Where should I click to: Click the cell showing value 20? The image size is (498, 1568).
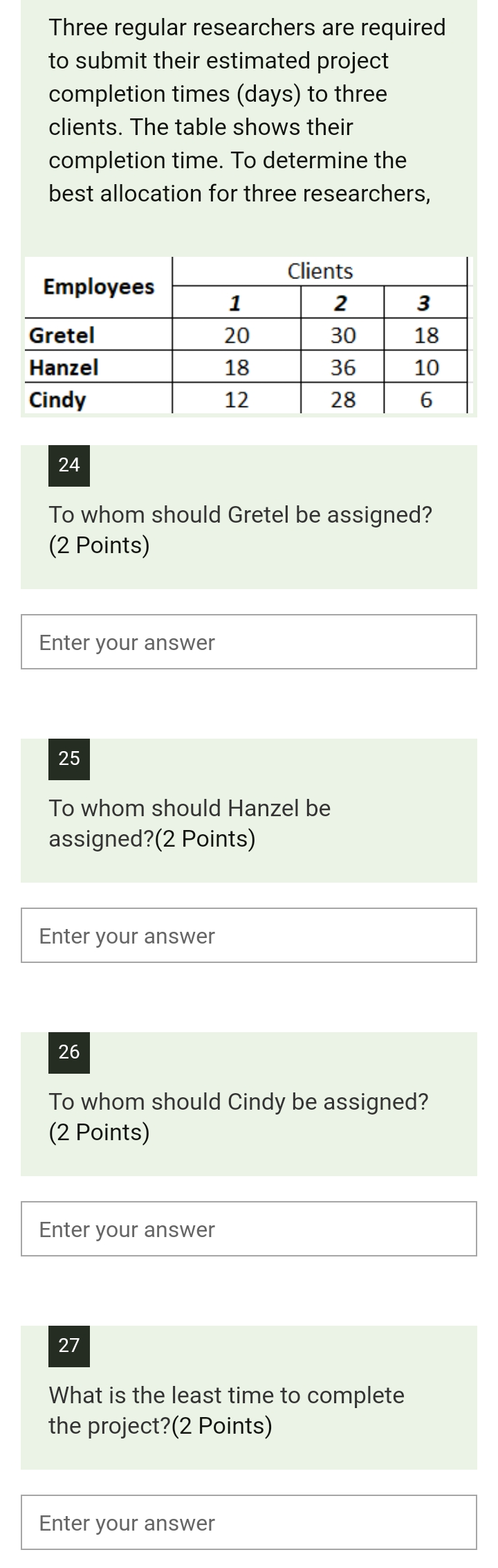236,335
